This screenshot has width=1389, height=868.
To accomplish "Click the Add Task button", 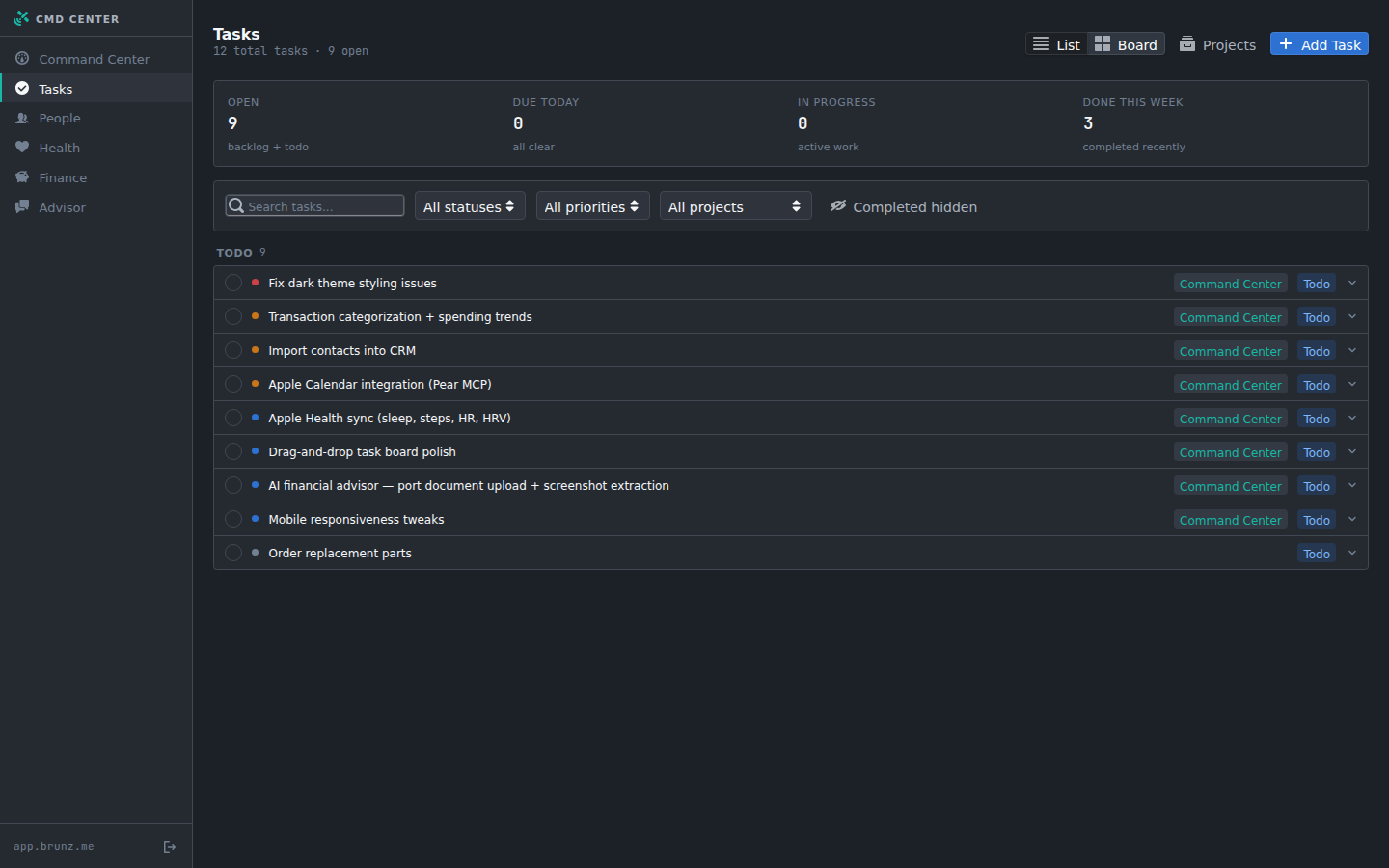I will (x=1320, y=44).
